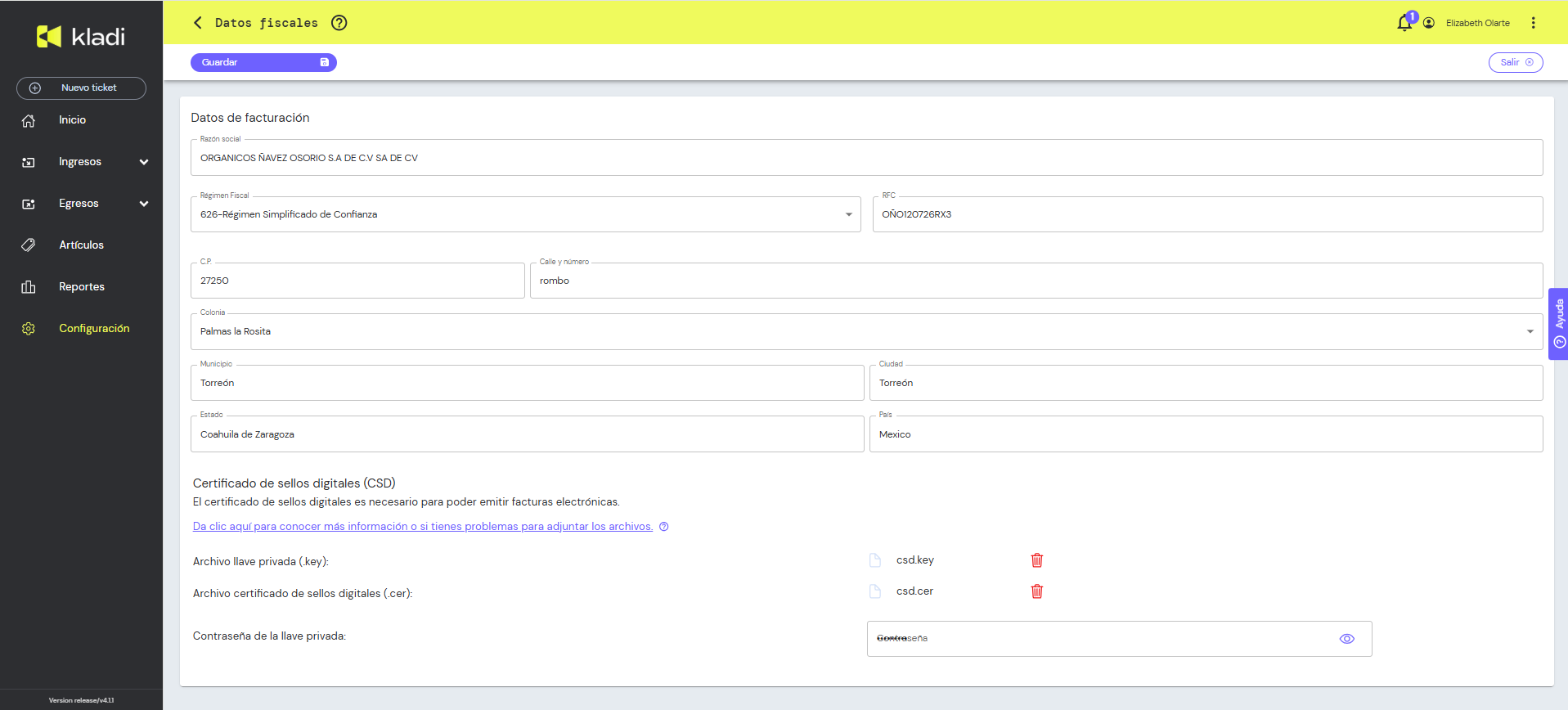
Task: Click the csd.cer file icon
Action: pos(875,591)
